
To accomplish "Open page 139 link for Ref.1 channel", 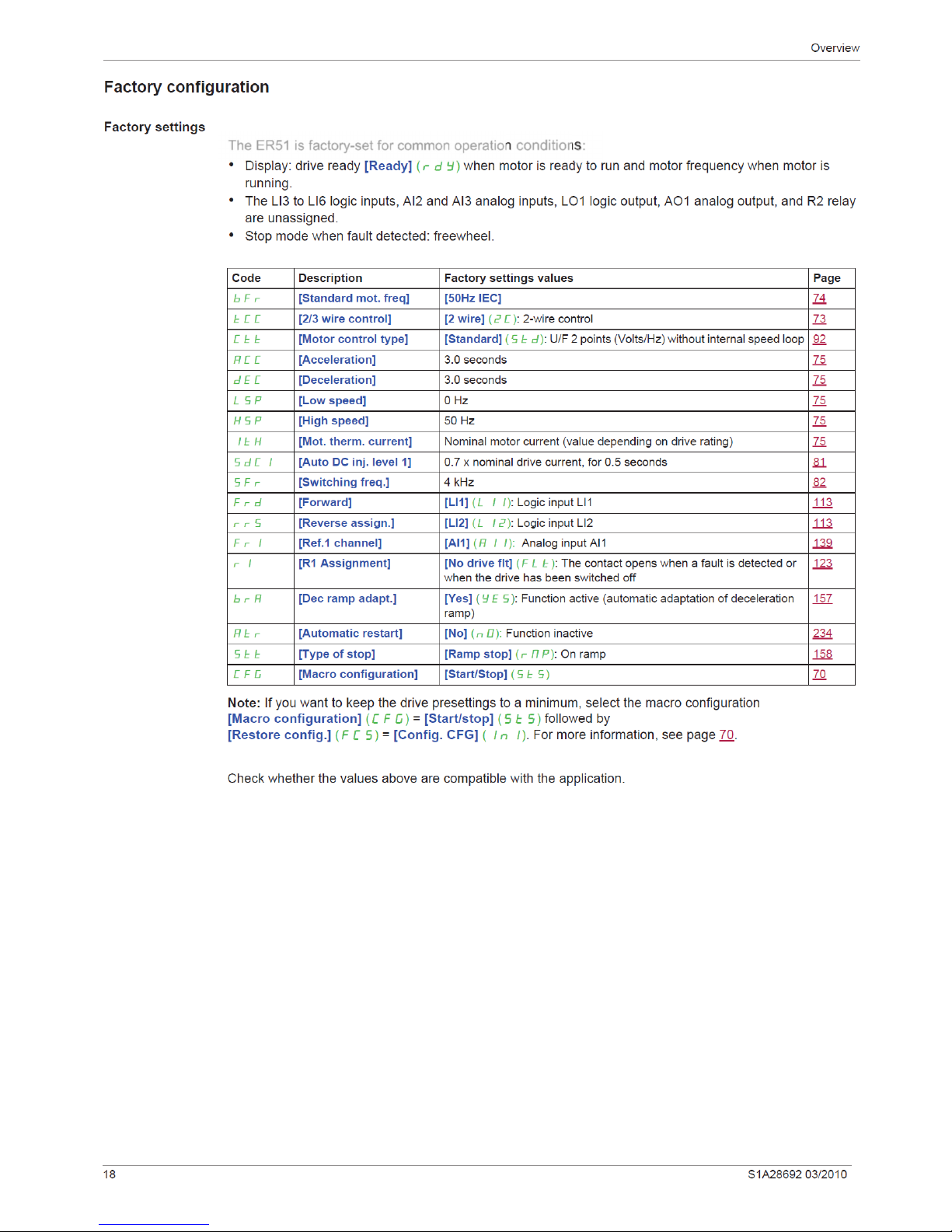I will click(822, 543).
